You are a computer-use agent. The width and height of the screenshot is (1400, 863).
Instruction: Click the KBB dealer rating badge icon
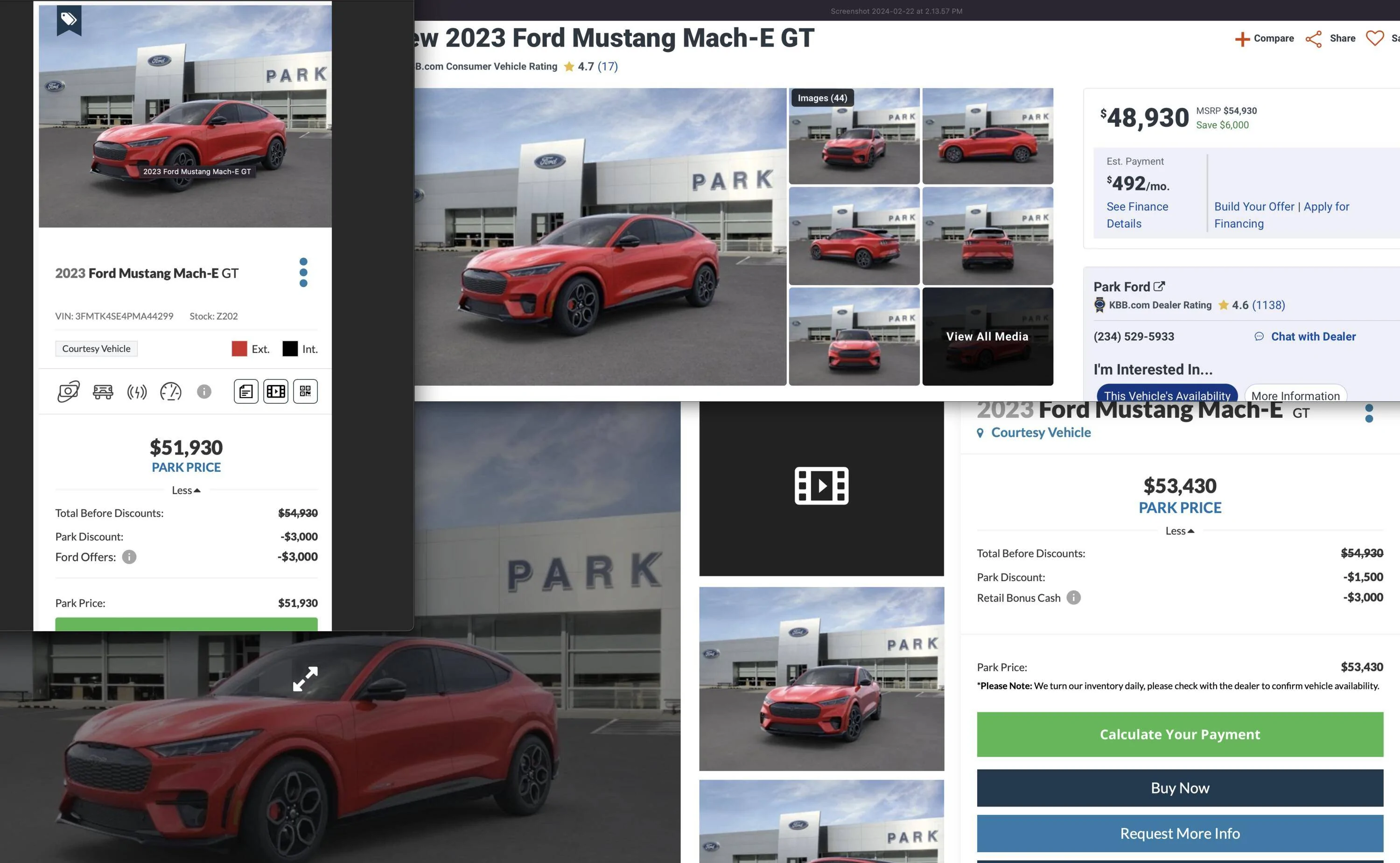[x=1100, y=305]
